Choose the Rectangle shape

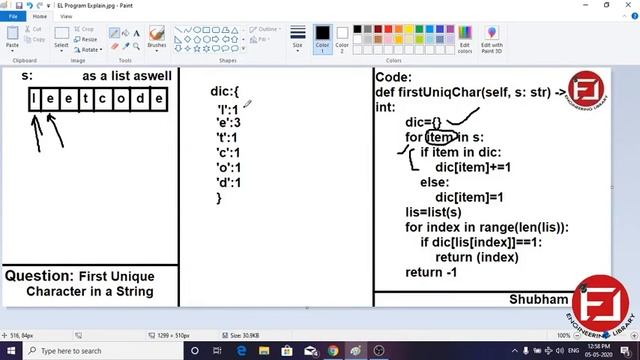pyautogui.click(x=206, y=30)
